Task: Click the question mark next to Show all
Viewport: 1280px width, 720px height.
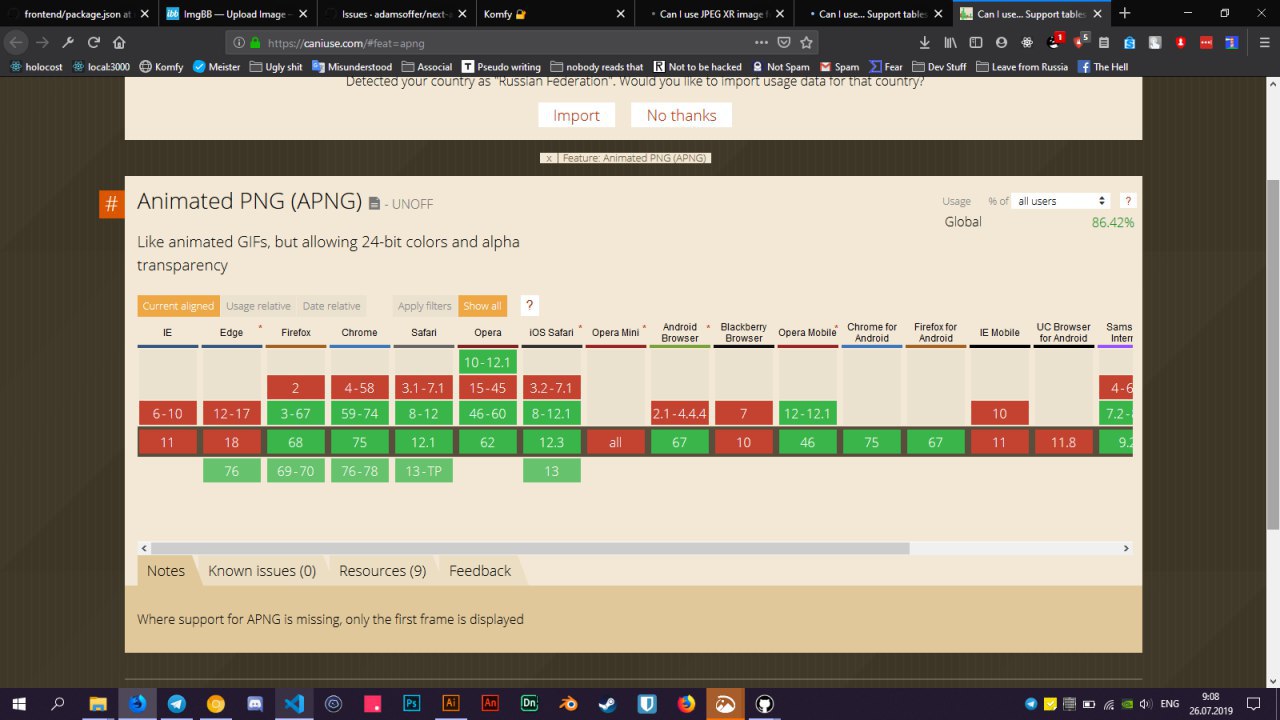Action: (x=530, y=306)
